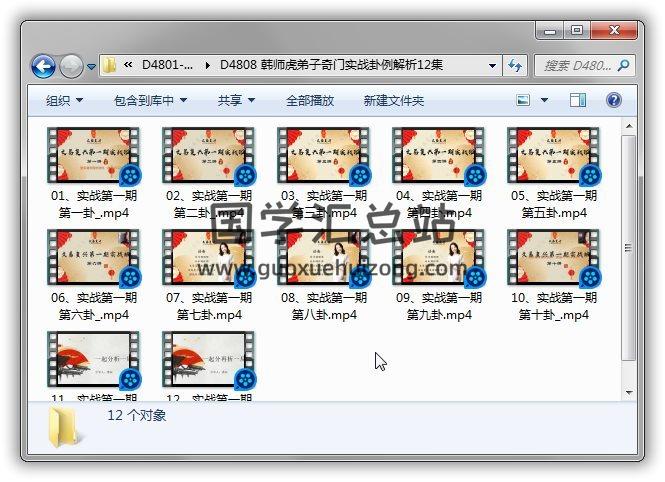Open address bar history dropdown arrow

tap(492, 66)
